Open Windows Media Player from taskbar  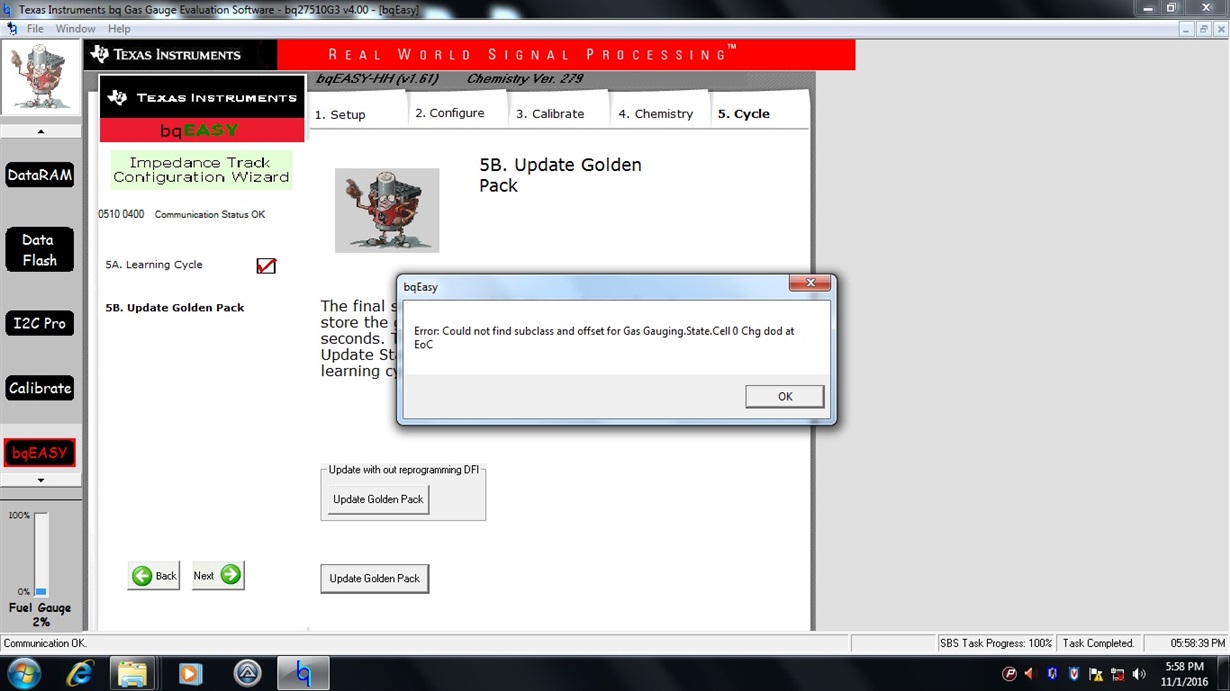[190, 674]
